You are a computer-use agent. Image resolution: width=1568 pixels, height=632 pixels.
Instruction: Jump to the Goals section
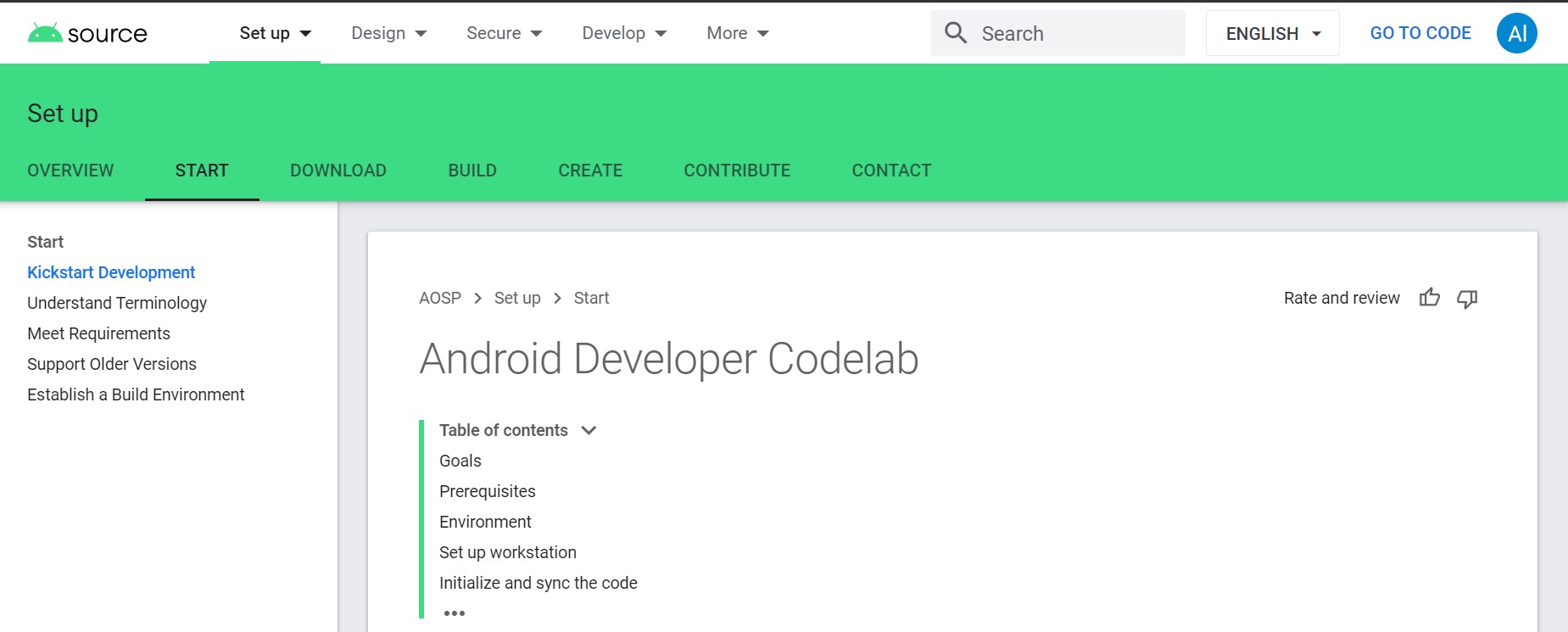[x=460, y=461]
